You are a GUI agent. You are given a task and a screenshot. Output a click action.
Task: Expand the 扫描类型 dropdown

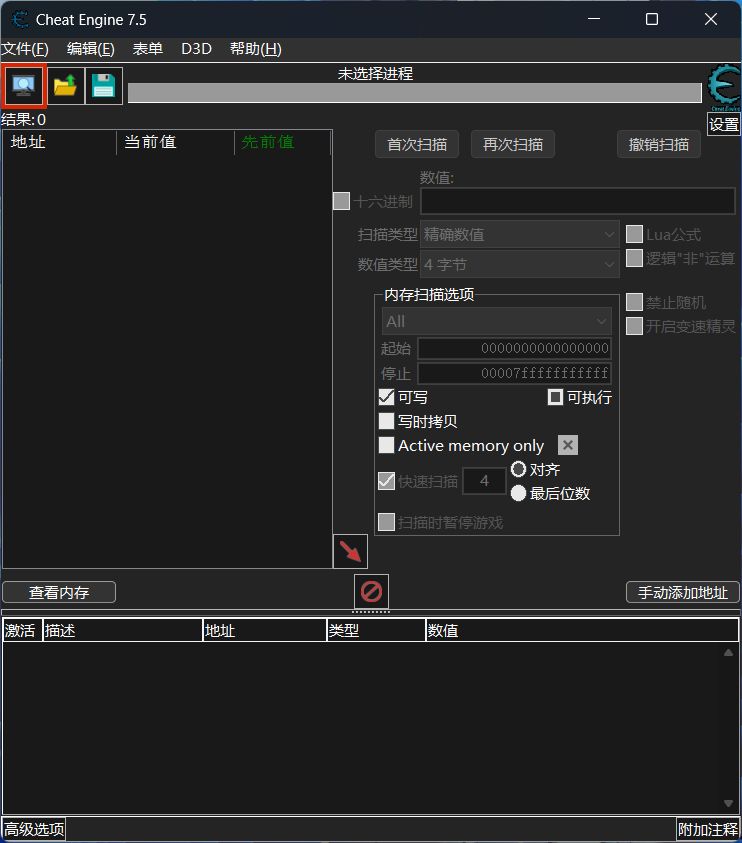point(519,234)
